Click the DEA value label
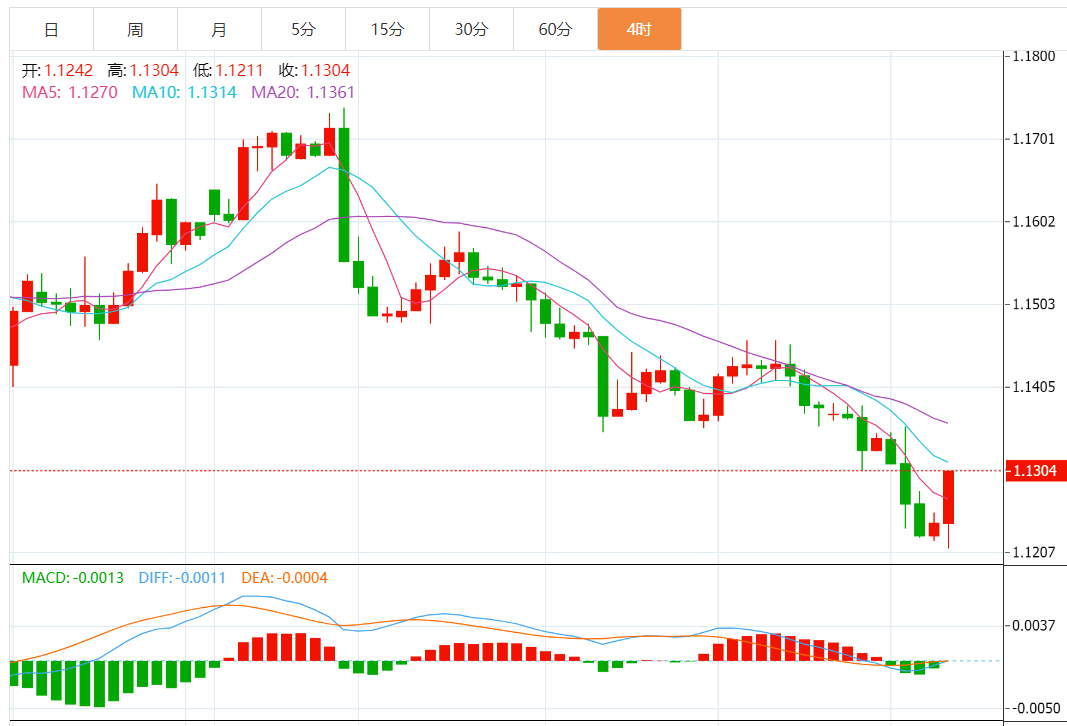This screenshot has width=1067, height=726. click(282, 577)
